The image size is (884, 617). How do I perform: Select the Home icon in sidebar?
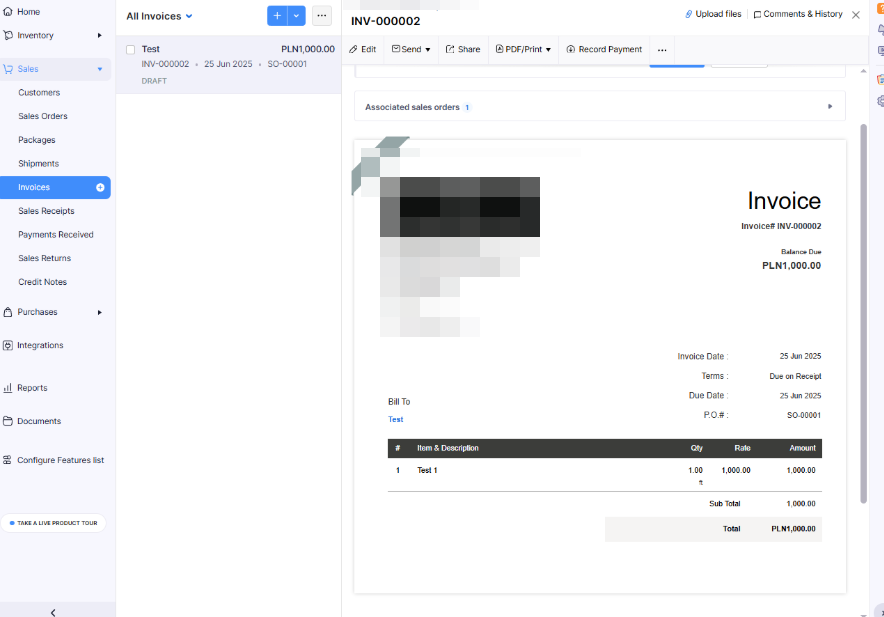pos(10,12)
